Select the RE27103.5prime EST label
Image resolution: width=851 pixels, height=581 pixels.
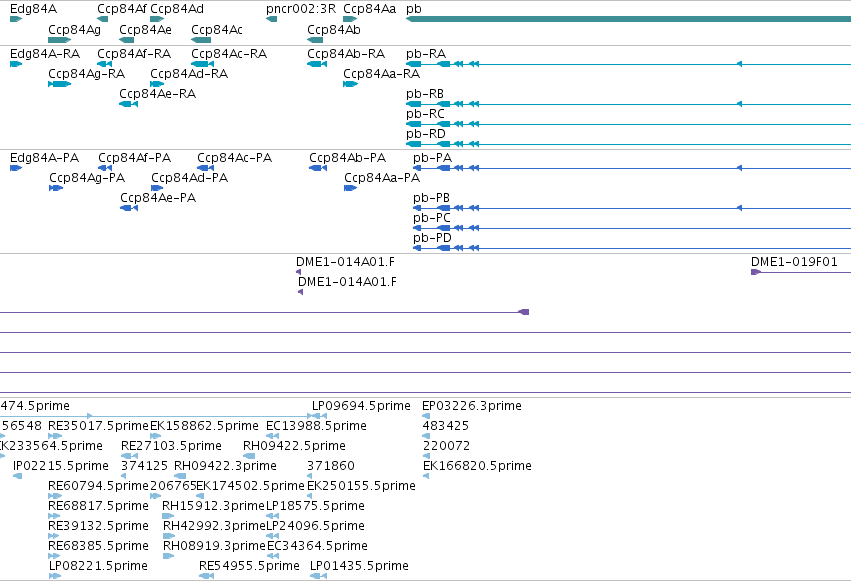click(172, 446)
